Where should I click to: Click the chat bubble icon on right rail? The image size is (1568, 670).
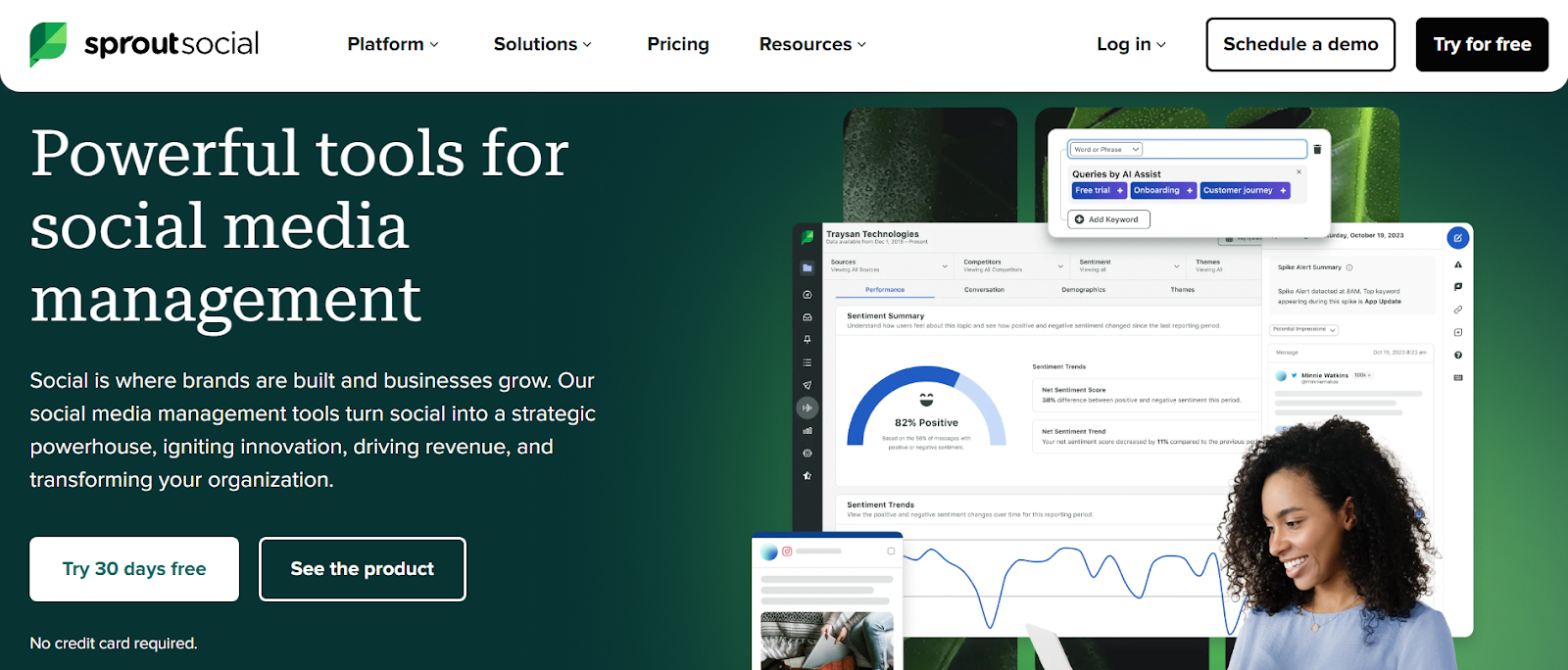(x=1458, y=287)
